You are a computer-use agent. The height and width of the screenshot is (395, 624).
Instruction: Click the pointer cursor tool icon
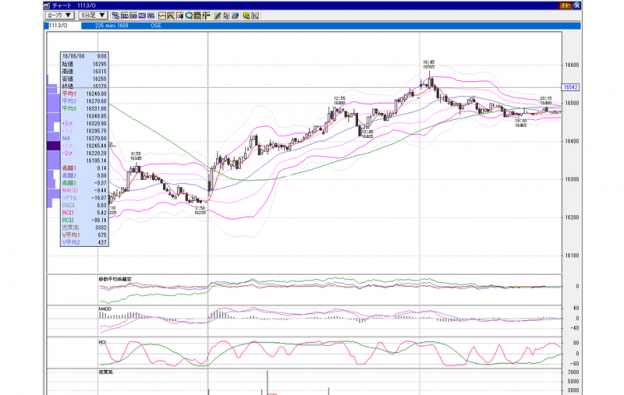coord(226,16)
